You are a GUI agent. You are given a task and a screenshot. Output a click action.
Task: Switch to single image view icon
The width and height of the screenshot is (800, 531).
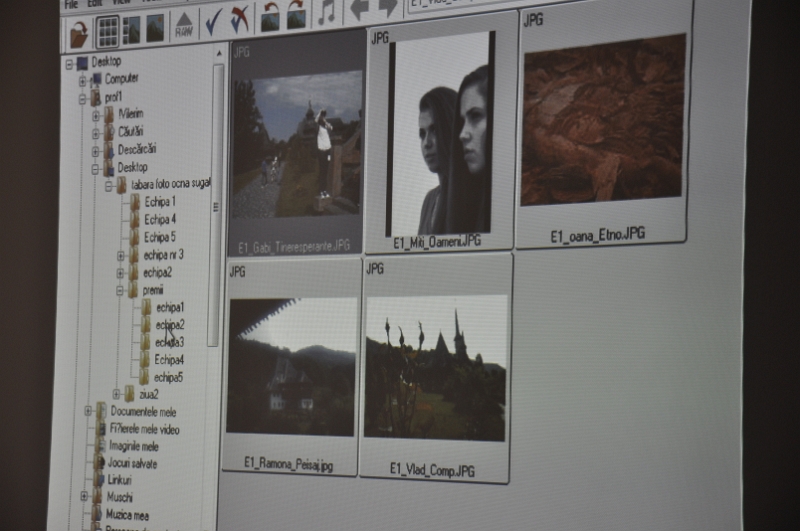coord(155,28)
